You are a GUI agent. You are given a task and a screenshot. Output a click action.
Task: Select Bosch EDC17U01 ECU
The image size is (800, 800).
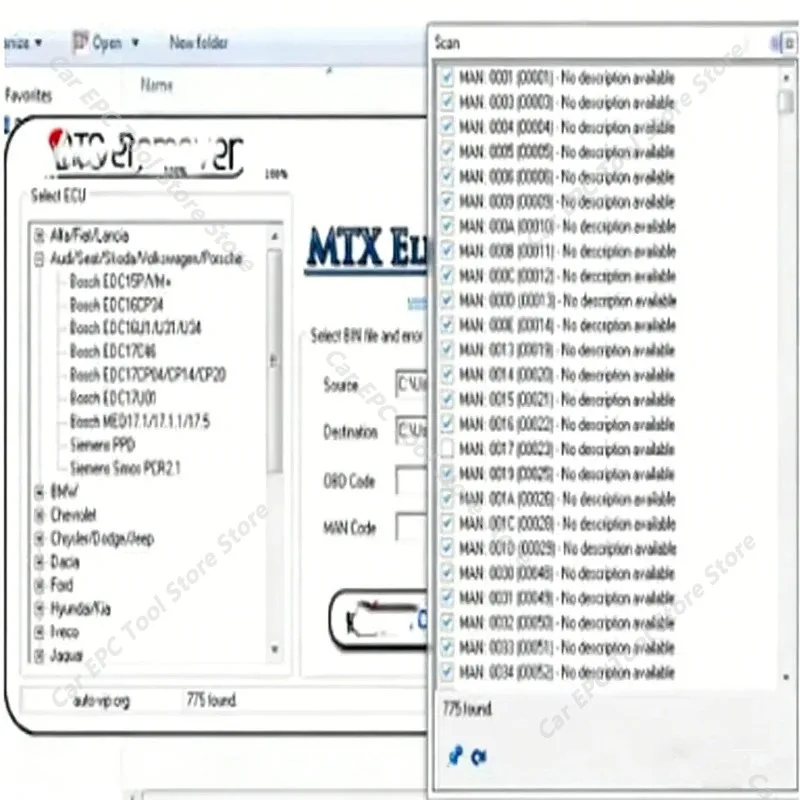113,398
